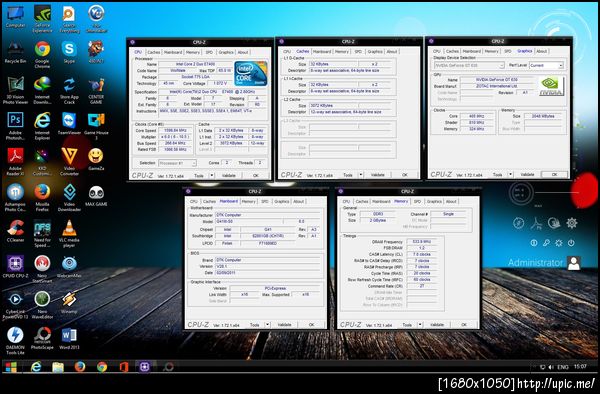Screen dimensions: 600x394
Task: Click the 15:07 taskbar clock
Action: (580, 366)
